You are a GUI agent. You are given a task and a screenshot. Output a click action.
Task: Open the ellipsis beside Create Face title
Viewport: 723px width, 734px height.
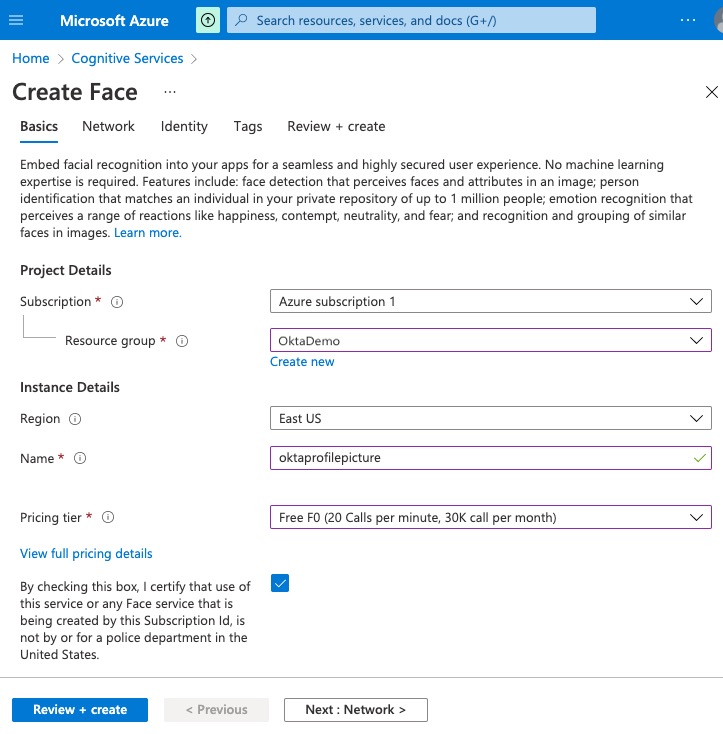click(170, 92)
